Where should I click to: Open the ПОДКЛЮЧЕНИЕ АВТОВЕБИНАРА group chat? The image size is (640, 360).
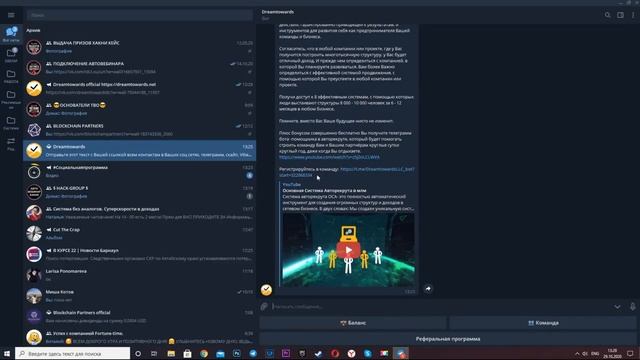click(140, 68)
